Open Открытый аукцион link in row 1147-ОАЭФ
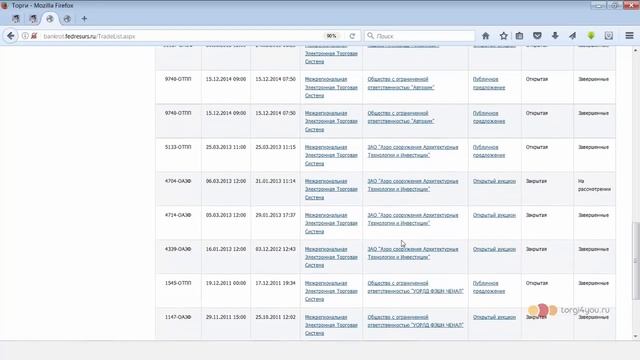 pyautogui.click(x=494, y=317)
